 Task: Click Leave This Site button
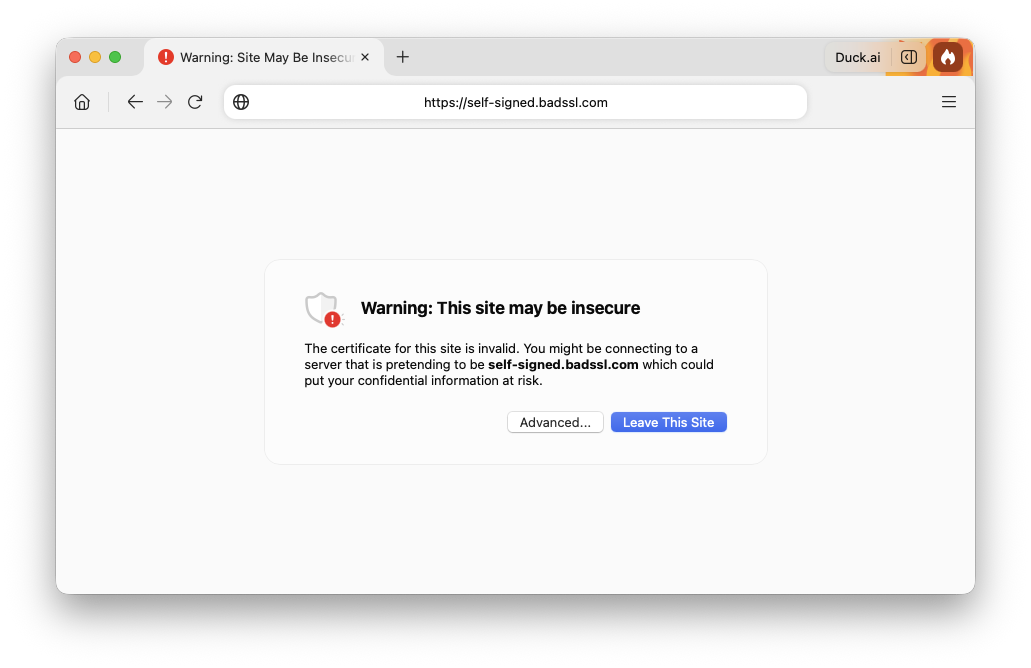pos(669,422)
